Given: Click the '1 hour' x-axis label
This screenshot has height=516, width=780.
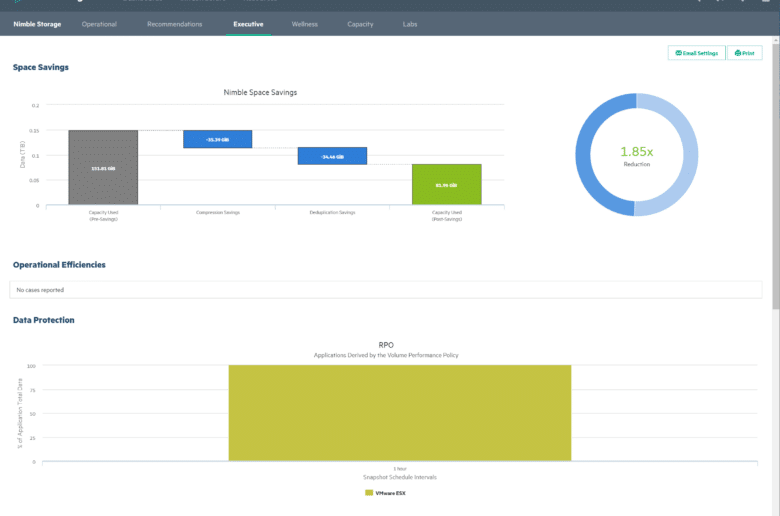Looking at the screenshot, I should pos(400,469).
